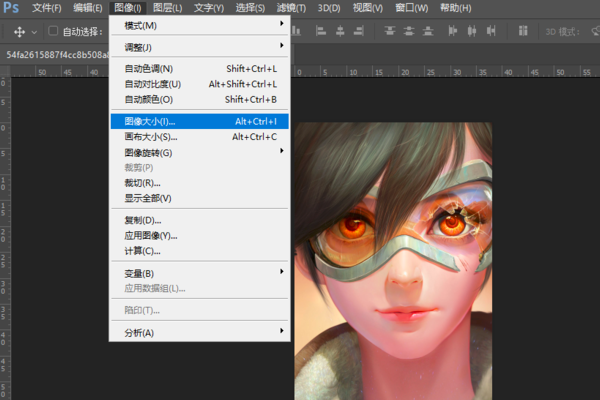Screen dimensions: 600x400
Task: Choose 计算(C)... from the menu
Action: 200,251
